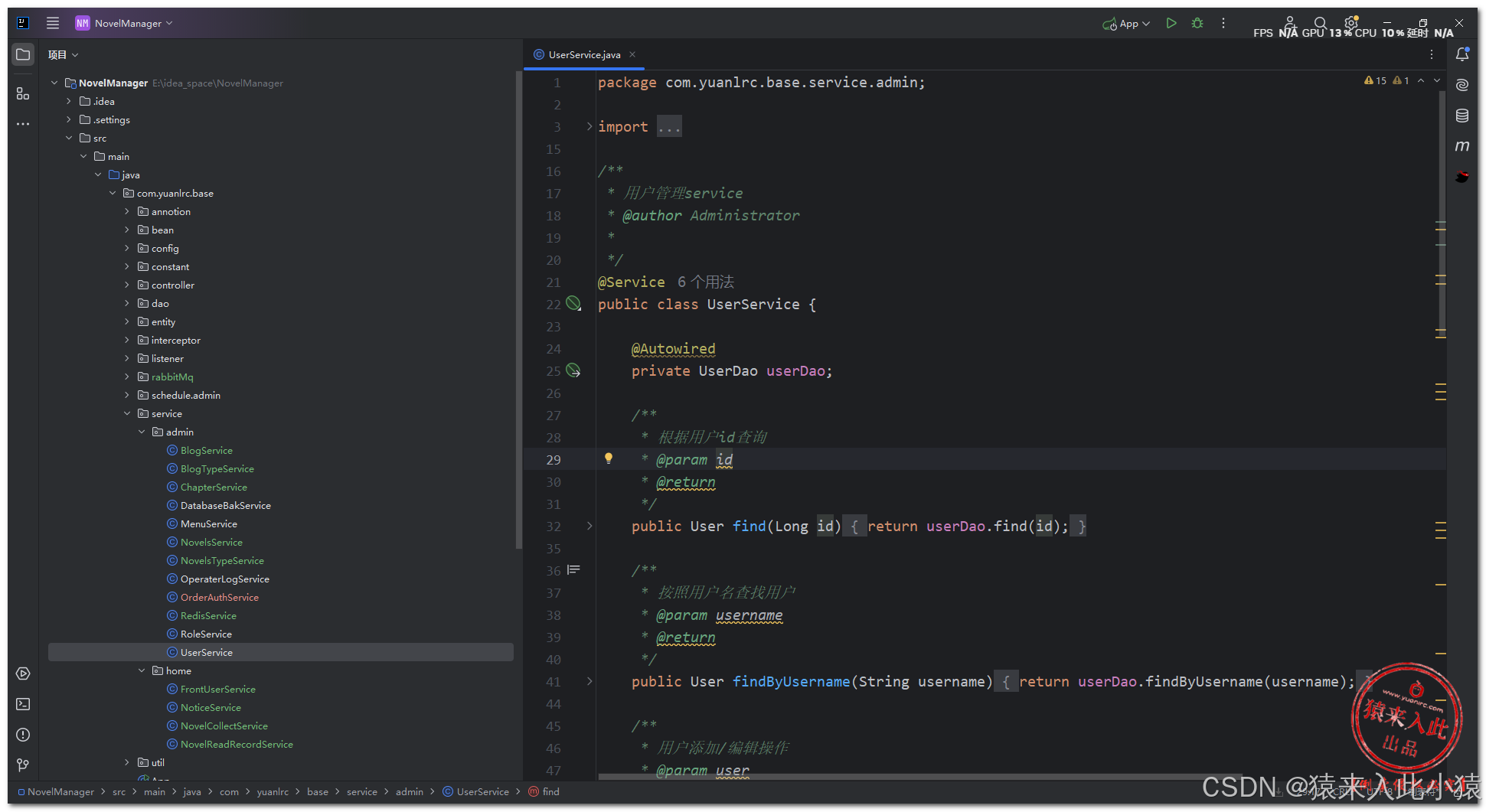
Task: Toggle rendered doc view on line 36
Action: click(x=573, y=569)
